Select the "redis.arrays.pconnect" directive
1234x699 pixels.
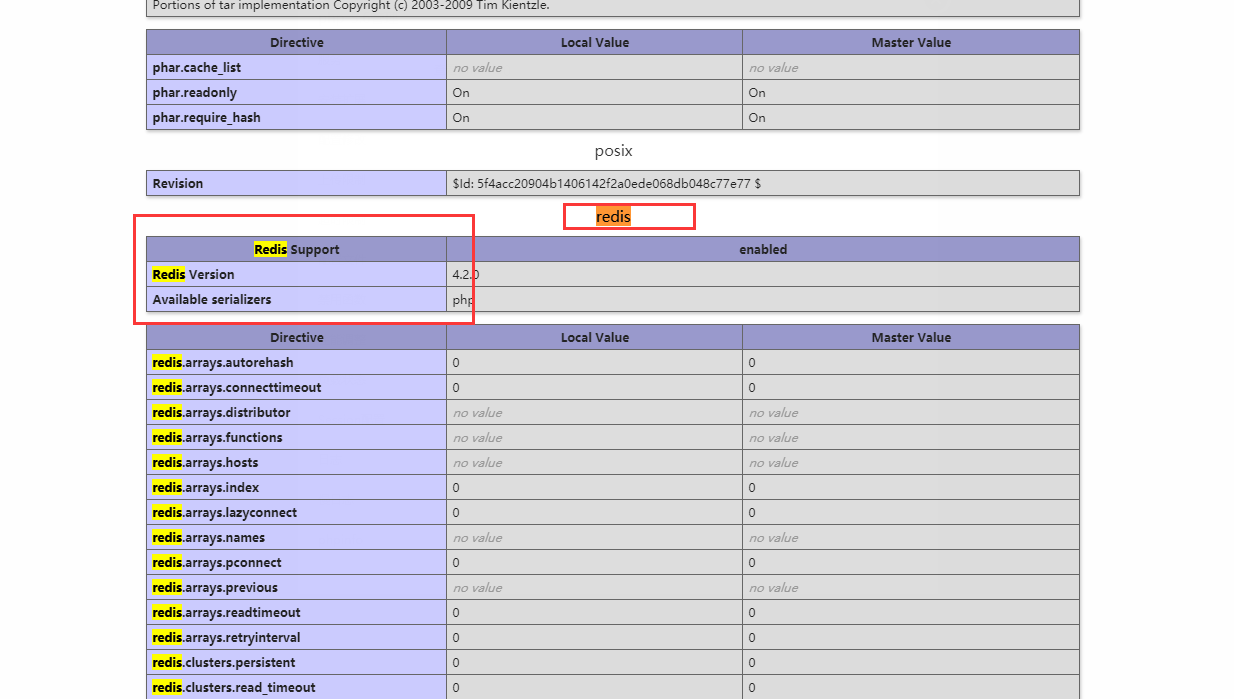pos(217,563)
